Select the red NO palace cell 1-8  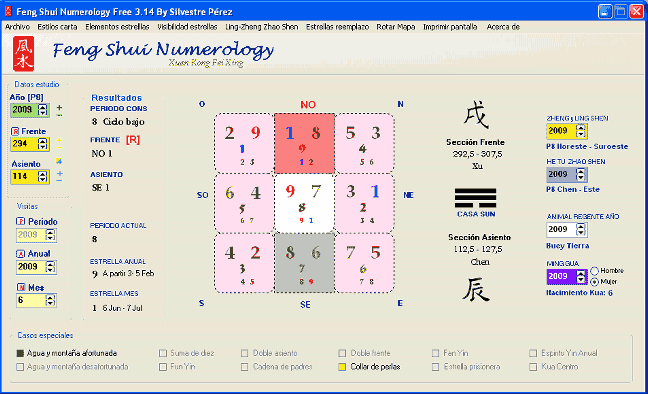pos(305,143)
